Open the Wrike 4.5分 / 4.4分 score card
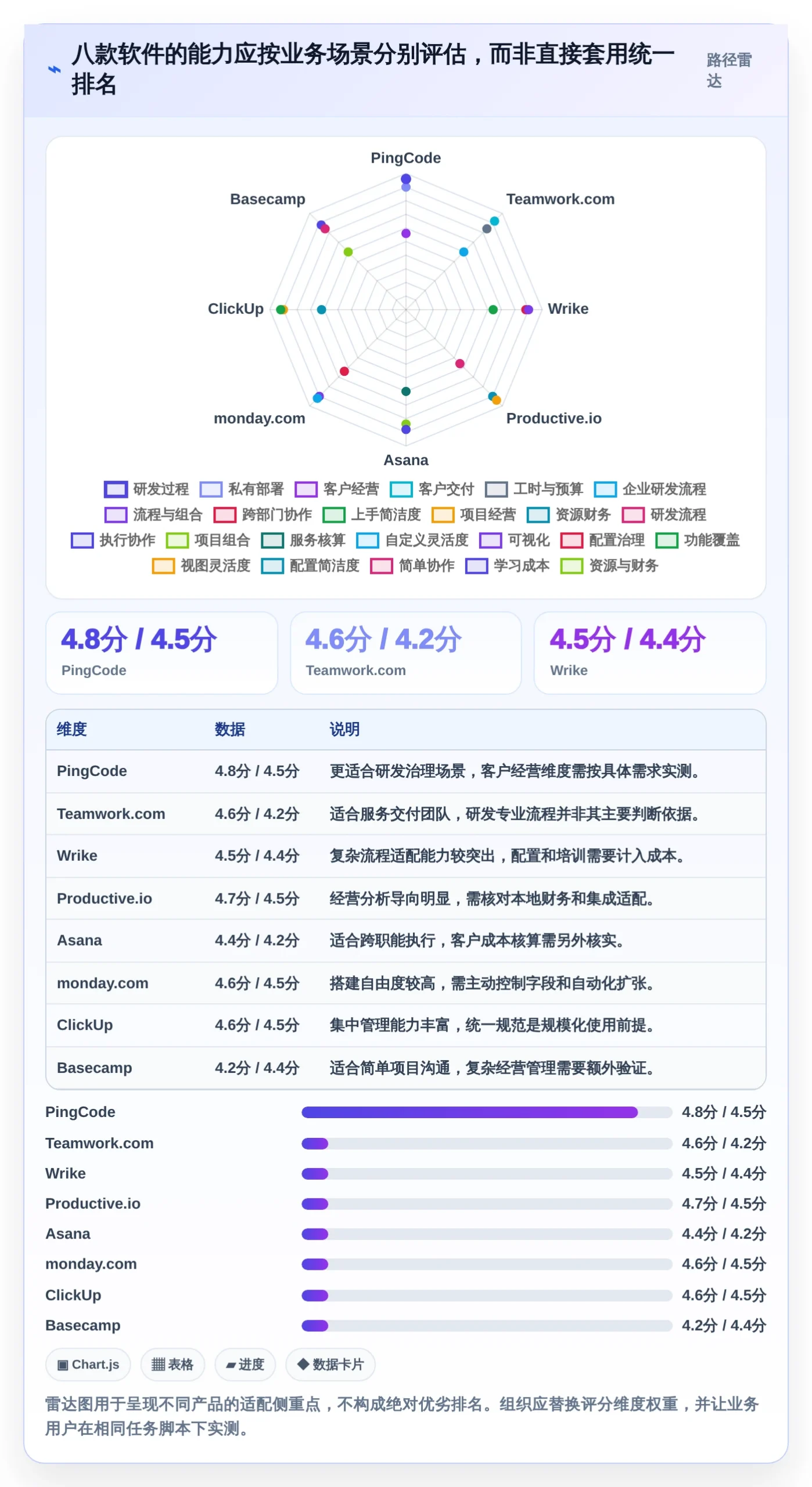The height and width of the screenshot is (1487, 812). click(x=650, y=653)
